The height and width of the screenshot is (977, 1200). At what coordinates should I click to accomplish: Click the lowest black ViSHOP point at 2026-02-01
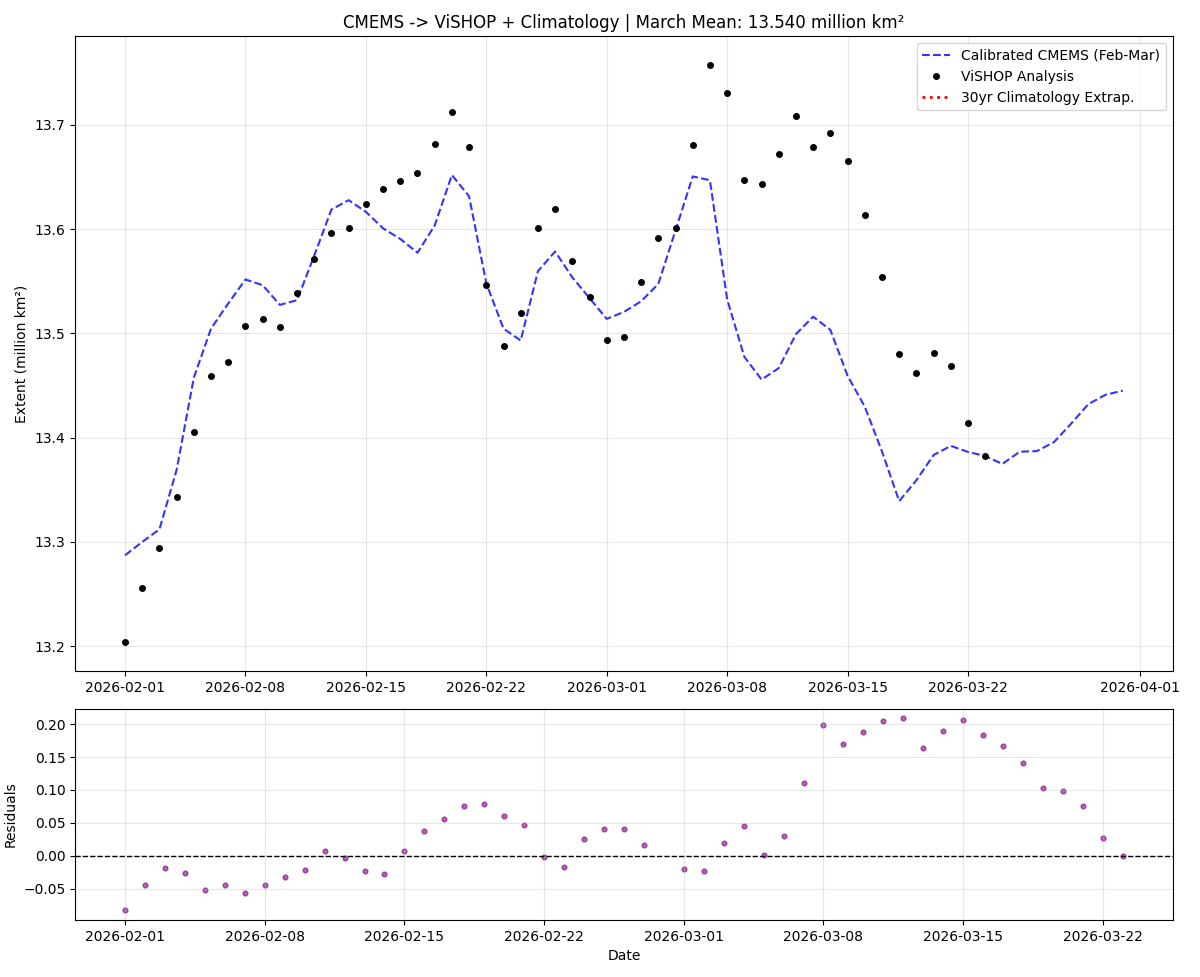pos(125,642)
